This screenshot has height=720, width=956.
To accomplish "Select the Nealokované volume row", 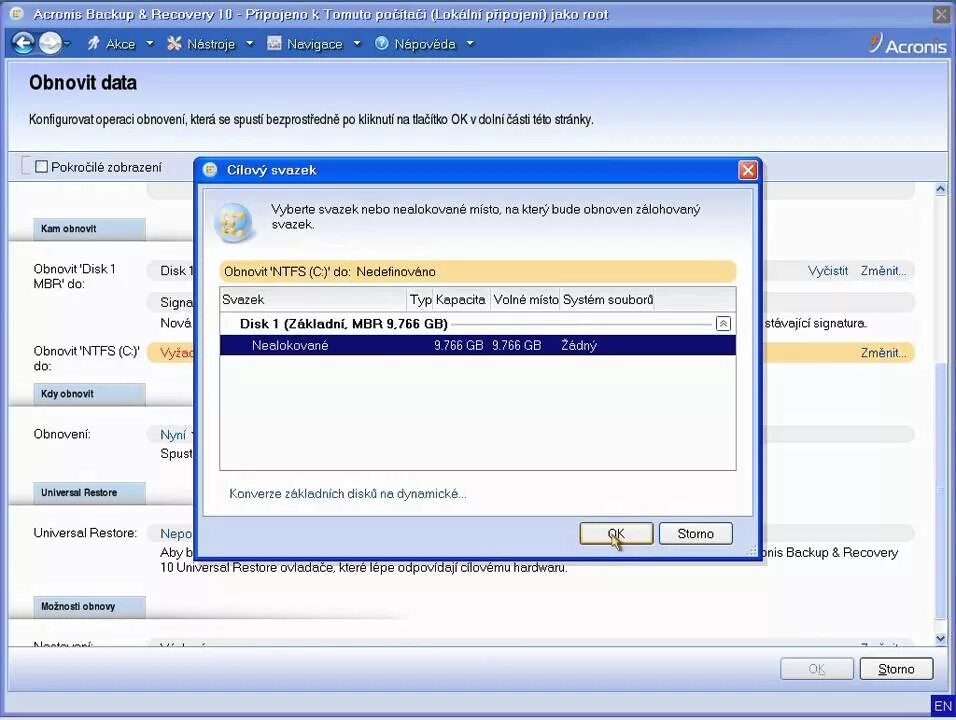I will (477, 345).
